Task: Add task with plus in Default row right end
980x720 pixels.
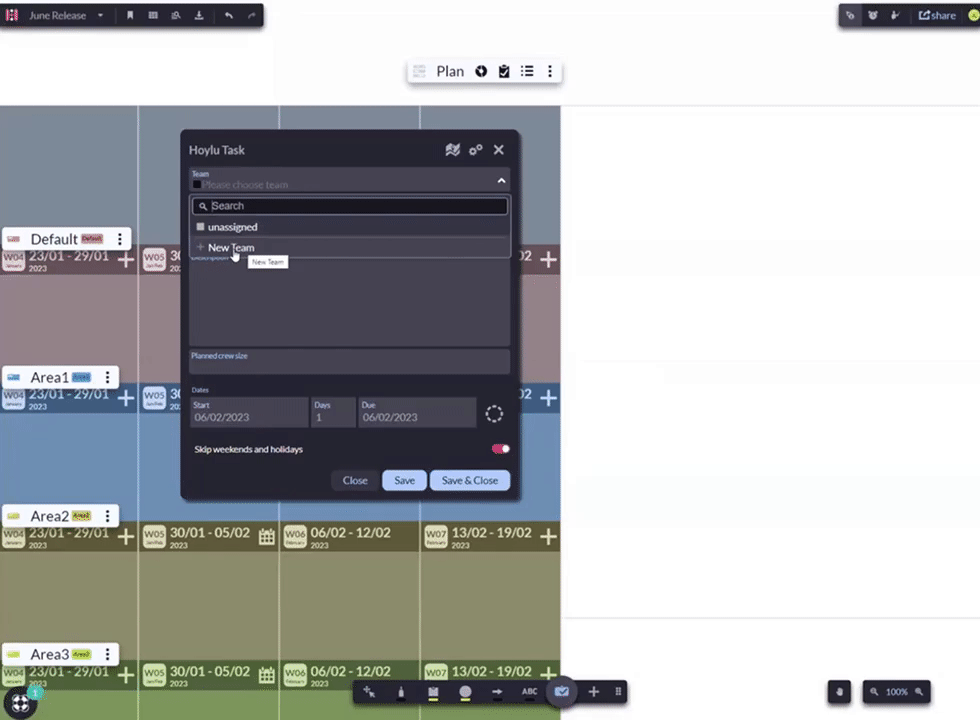Action: click(548, 259)
